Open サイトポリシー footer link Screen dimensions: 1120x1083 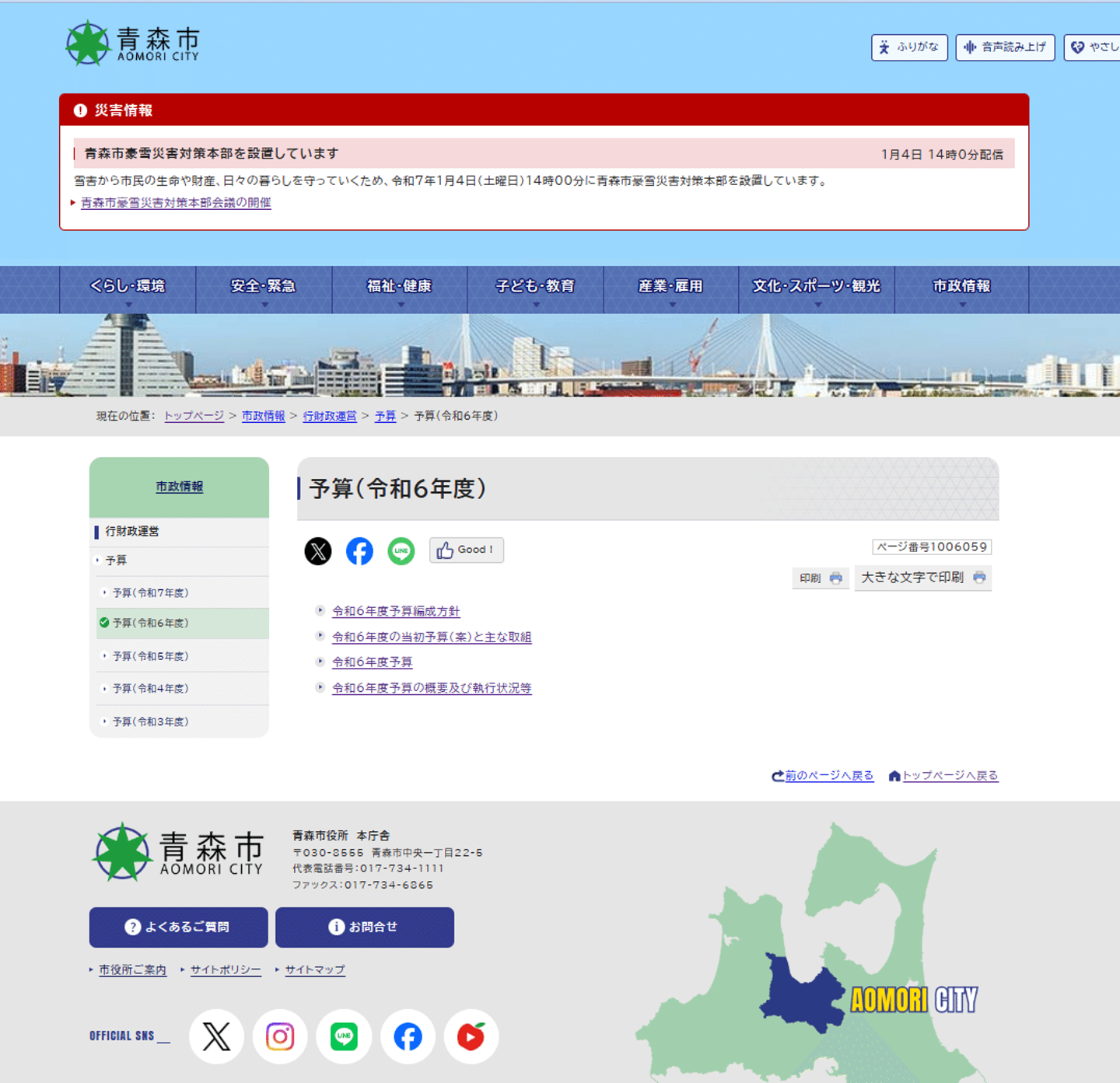226,970
